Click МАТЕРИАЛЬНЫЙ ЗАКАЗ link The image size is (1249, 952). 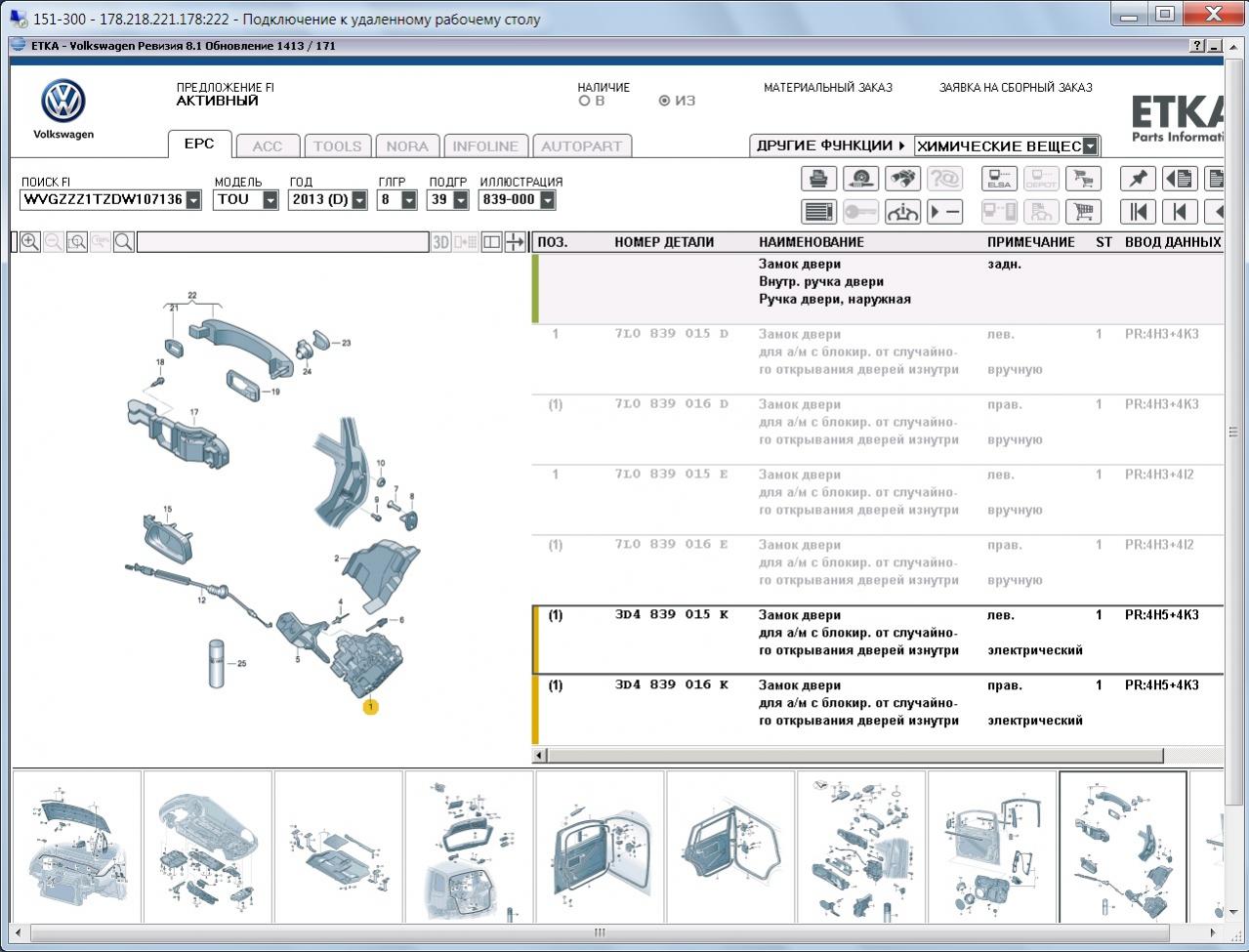coord(828,88)
